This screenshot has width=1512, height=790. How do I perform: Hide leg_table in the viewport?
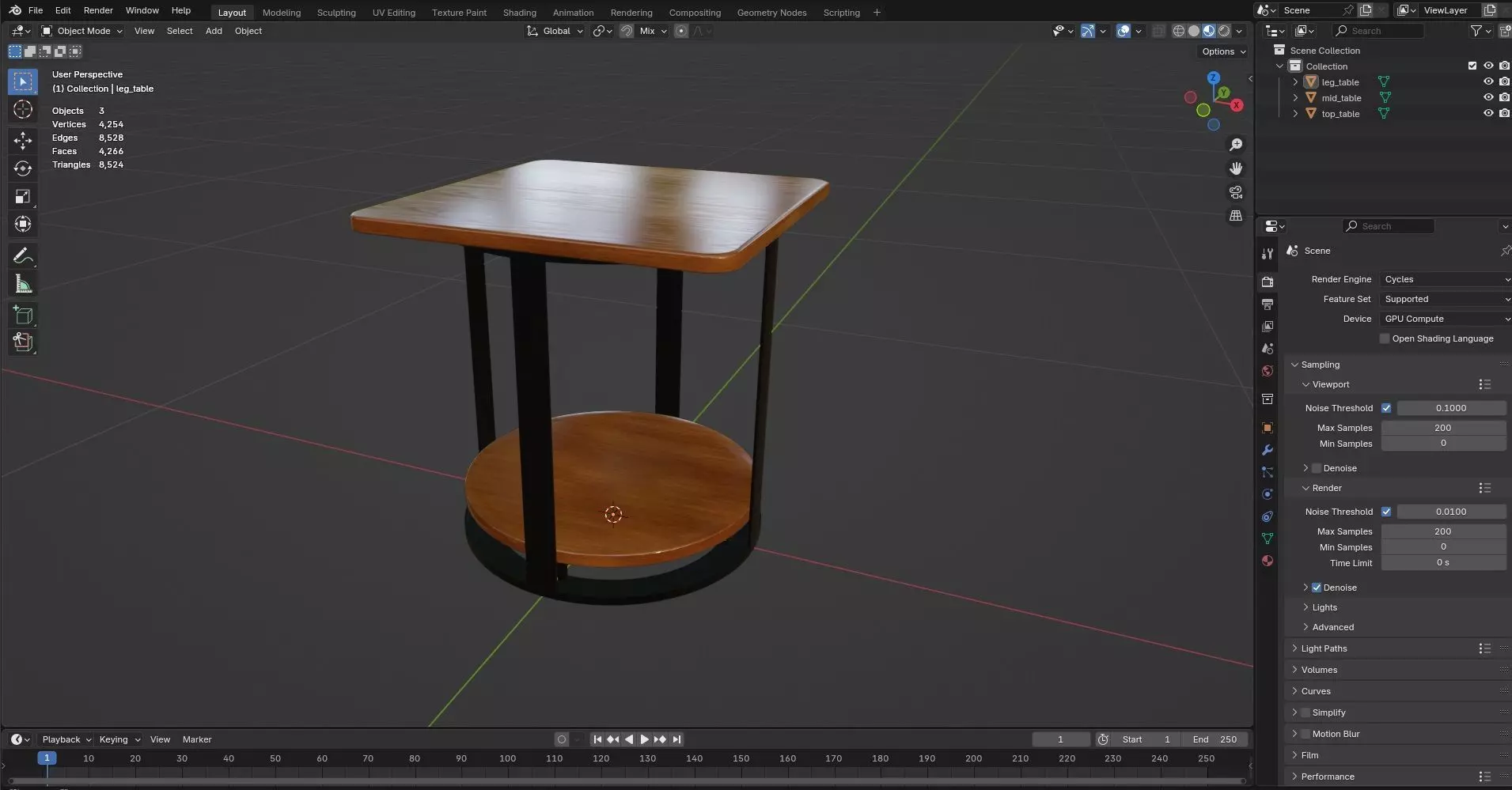point(1488,81)
